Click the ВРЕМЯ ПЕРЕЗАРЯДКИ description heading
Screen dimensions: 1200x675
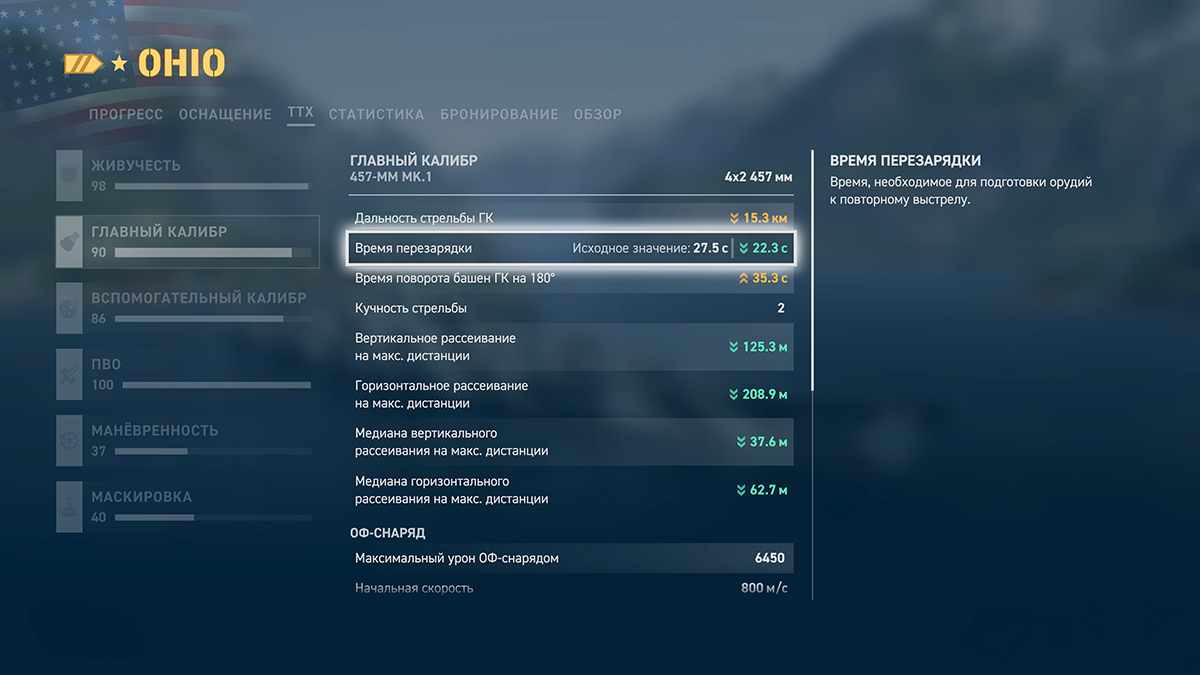click(906, 160)
